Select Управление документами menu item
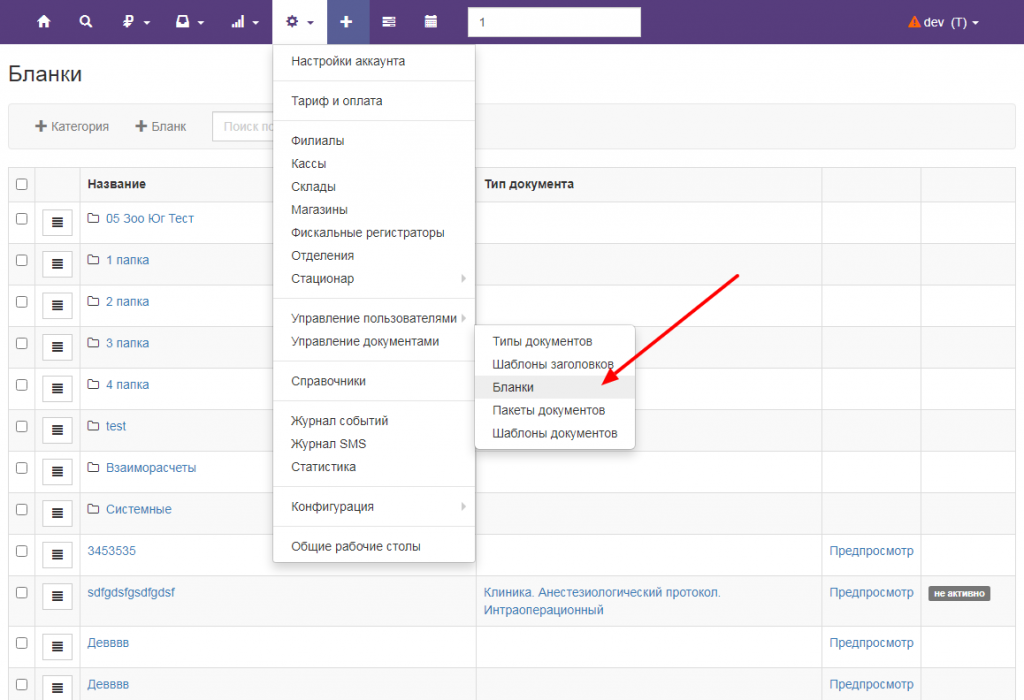Screen dimensions: 1024x700 (374, 342)
